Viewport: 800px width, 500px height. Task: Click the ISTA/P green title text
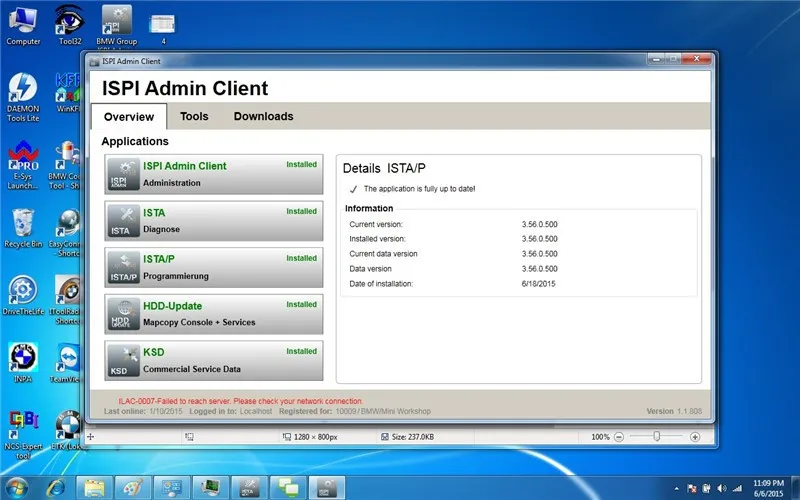159,259
